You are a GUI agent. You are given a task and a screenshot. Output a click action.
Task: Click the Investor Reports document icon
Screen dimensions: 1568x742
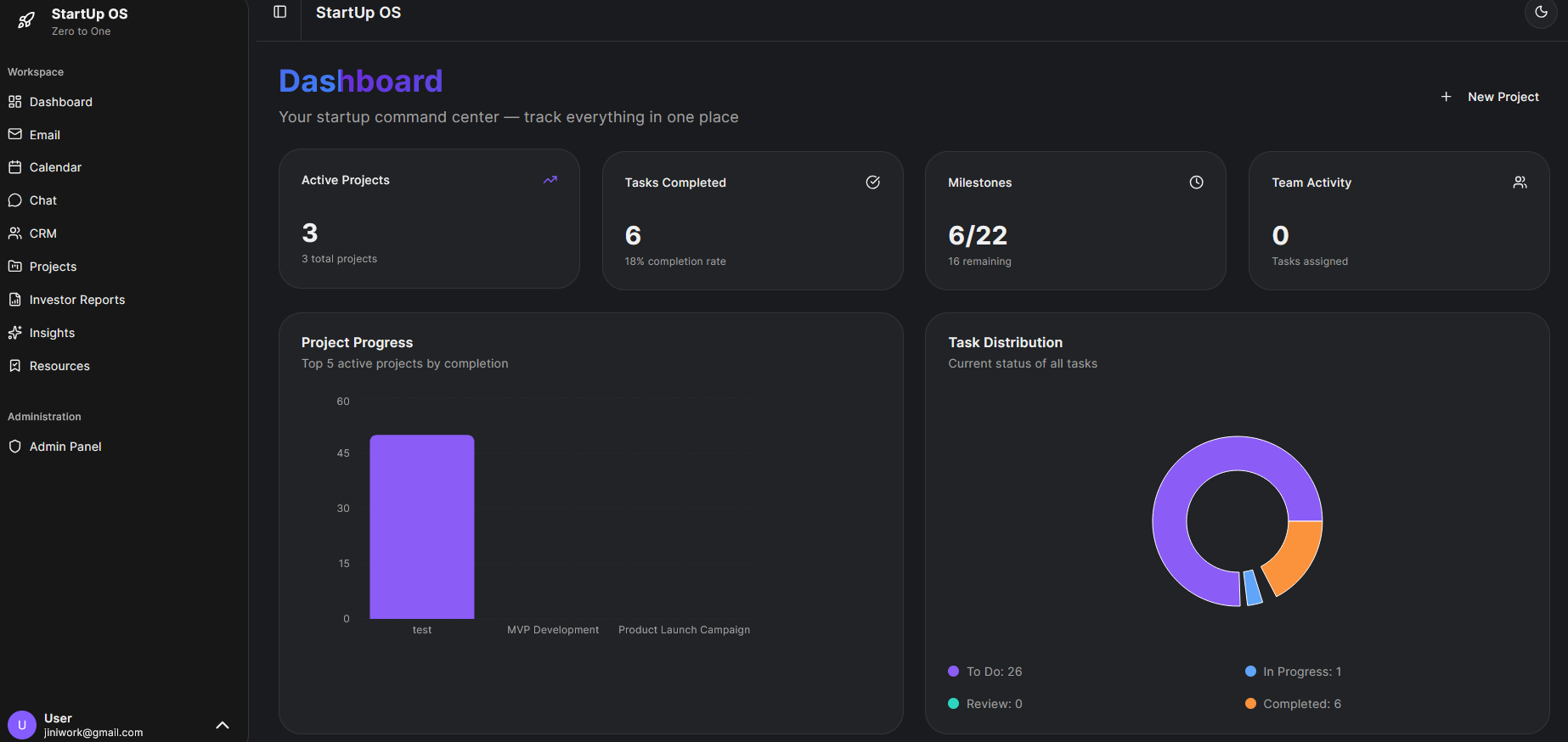pyautogui.click(x=14, y=300)
